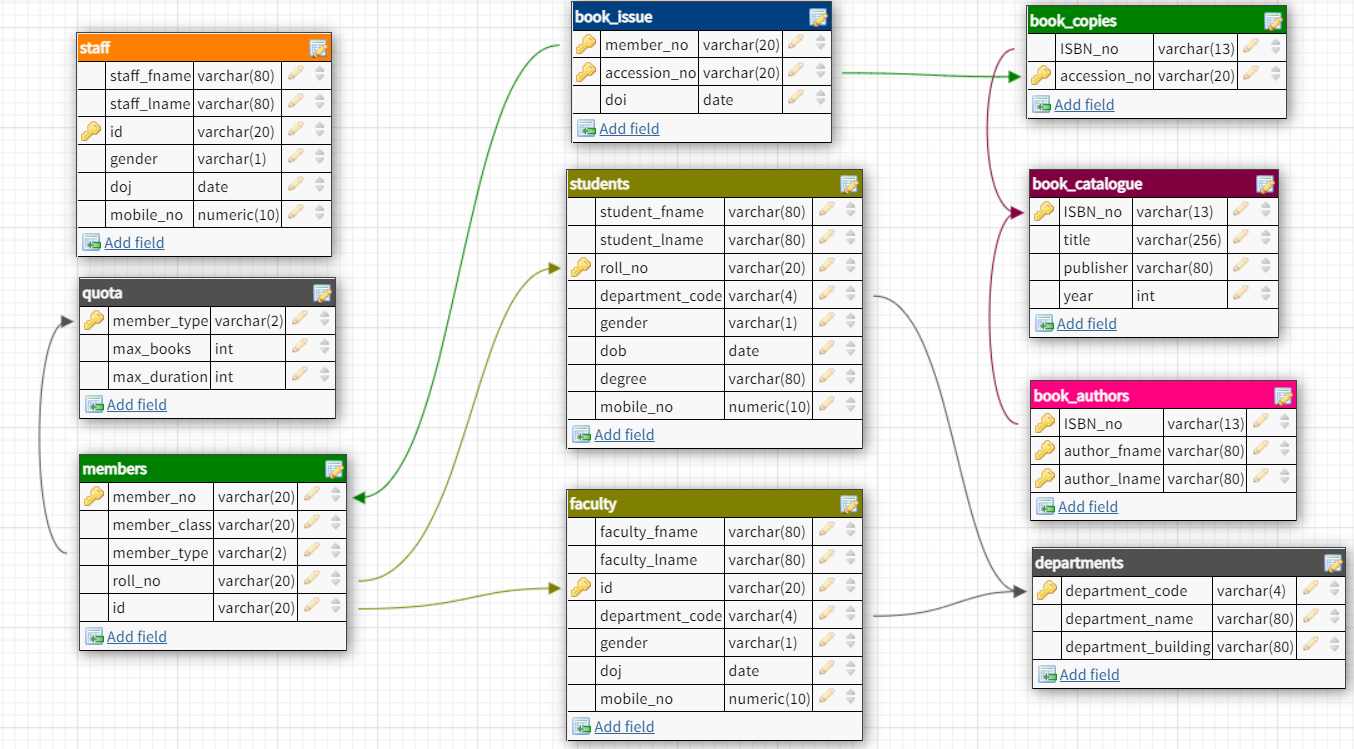Click the key icon next to department_code in departments
The width and height of the screenshot is (1354, 749).
1047,590
